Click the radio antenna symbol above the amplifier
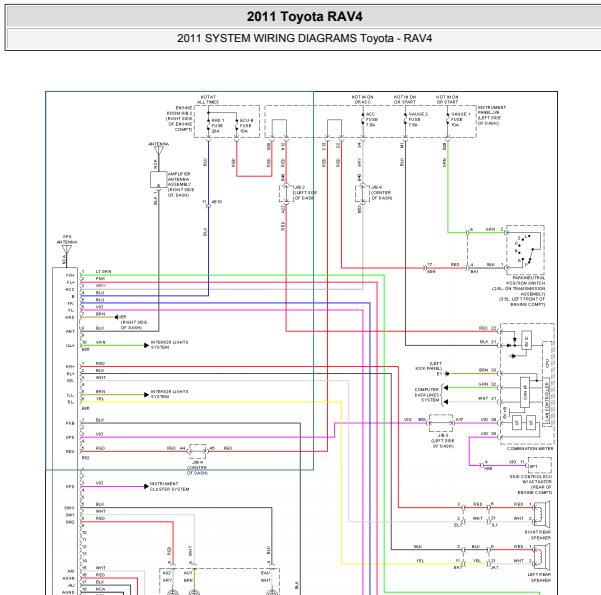The width and height of the screenshot is (601, 595). click(x=159, y=150)
